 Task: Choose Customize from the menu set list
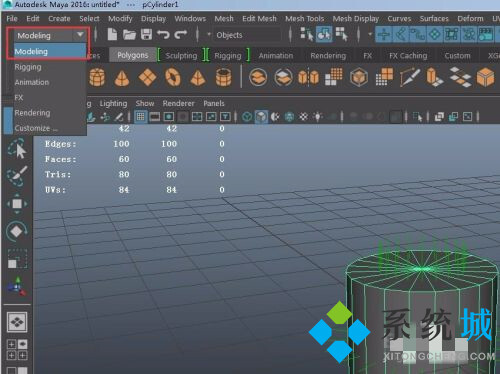tap(36, 128)
